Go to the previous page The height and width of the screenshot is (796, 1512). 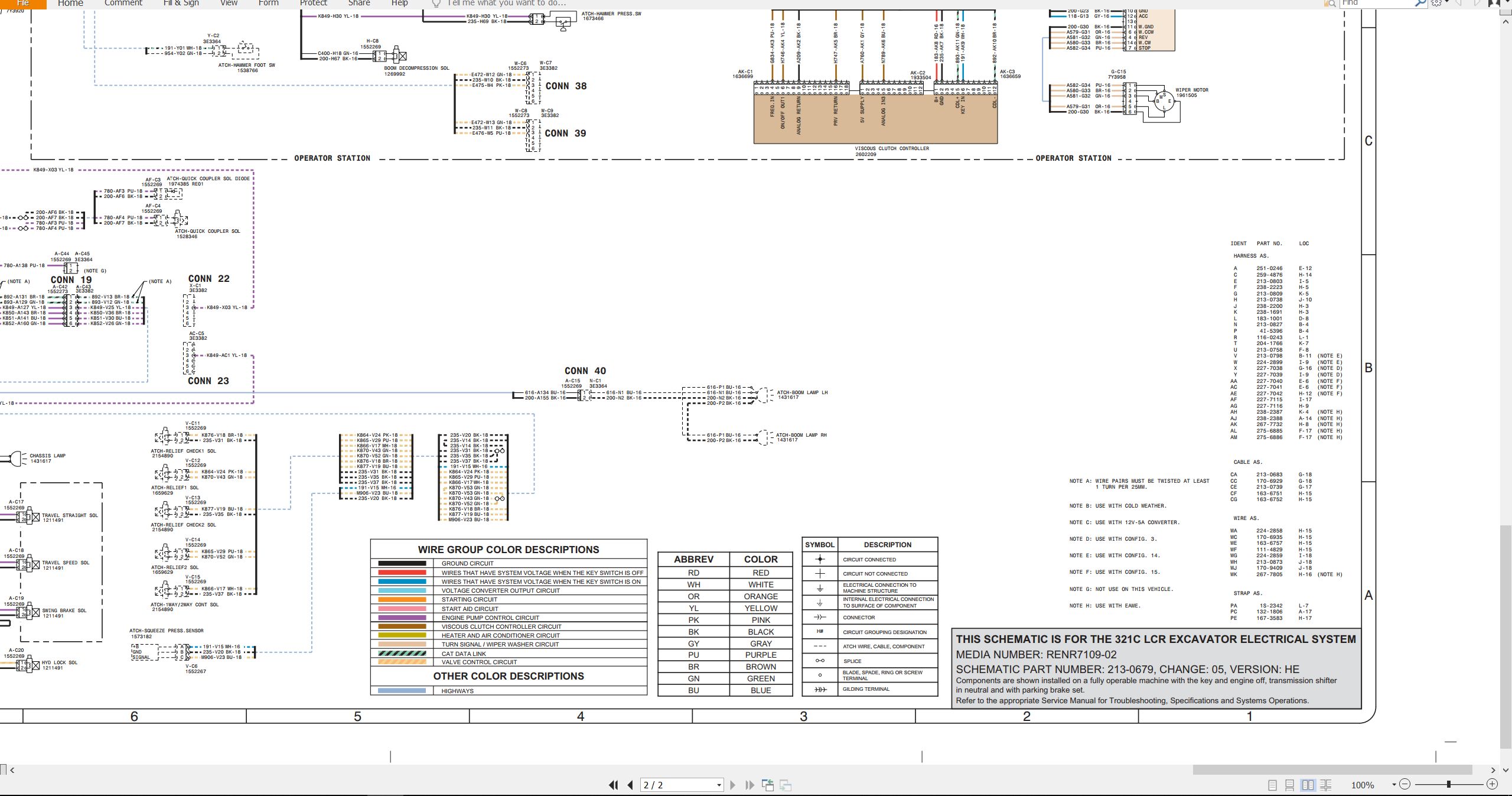pyautogui.click(x=630, y=785)
